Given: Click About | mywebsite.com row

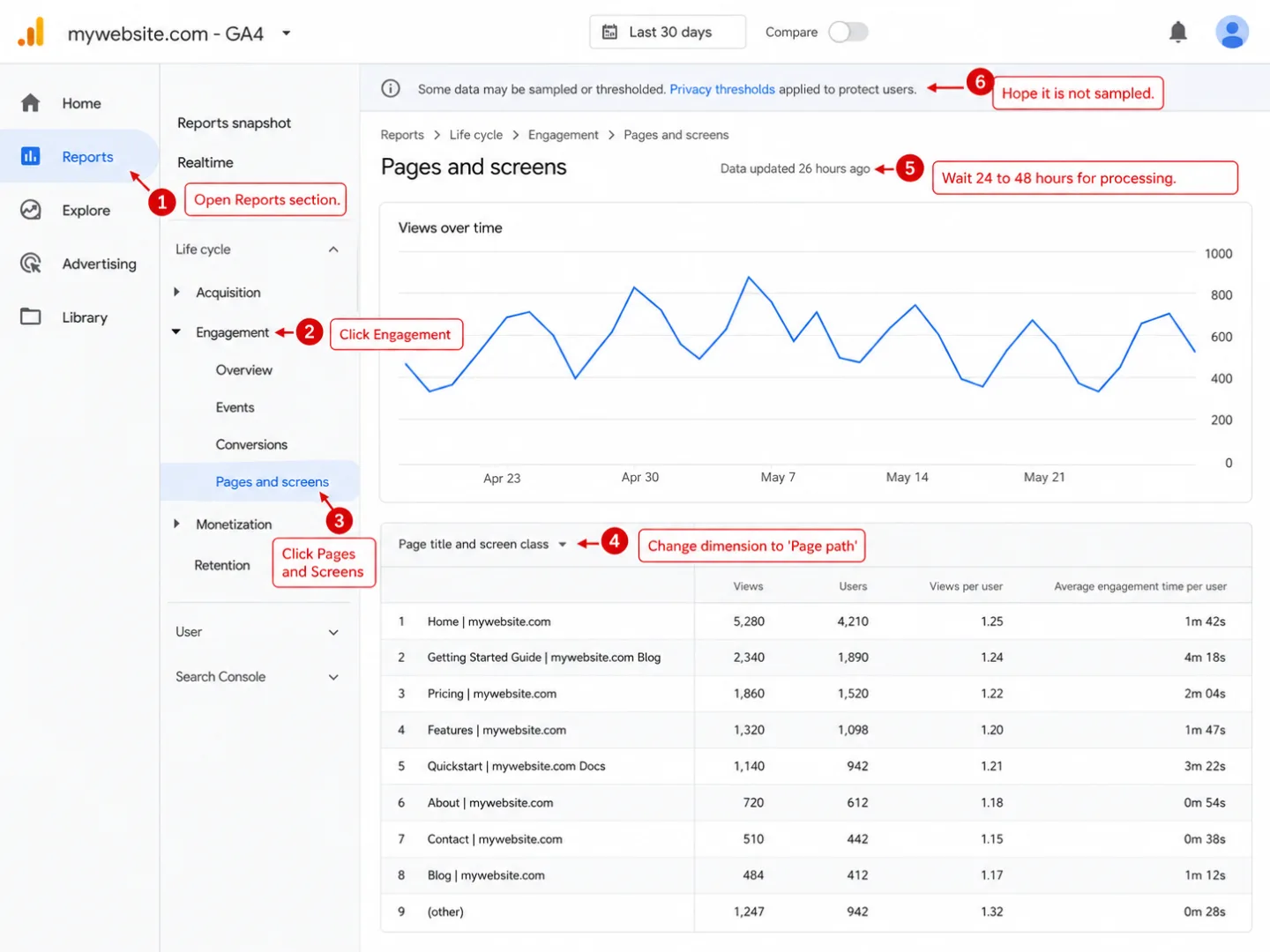Looking at the screenshot, I should [816, 803].
